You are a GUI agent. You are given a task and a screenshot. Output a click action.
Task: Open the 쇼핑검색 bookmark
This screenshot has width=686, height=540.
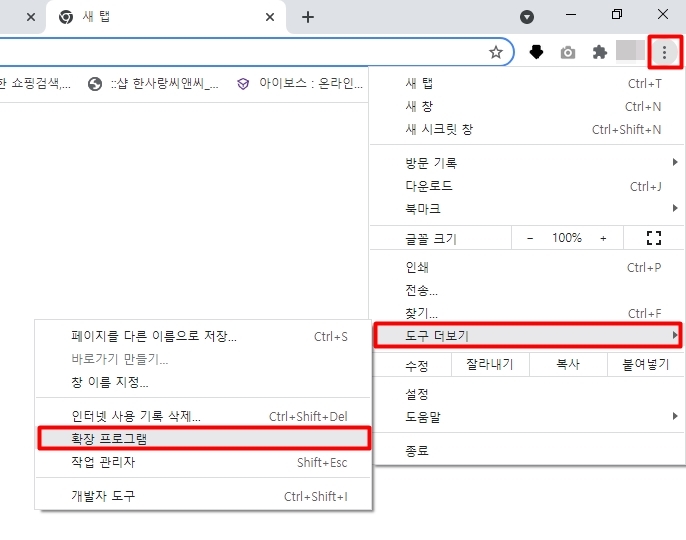[x=35, y=83]
